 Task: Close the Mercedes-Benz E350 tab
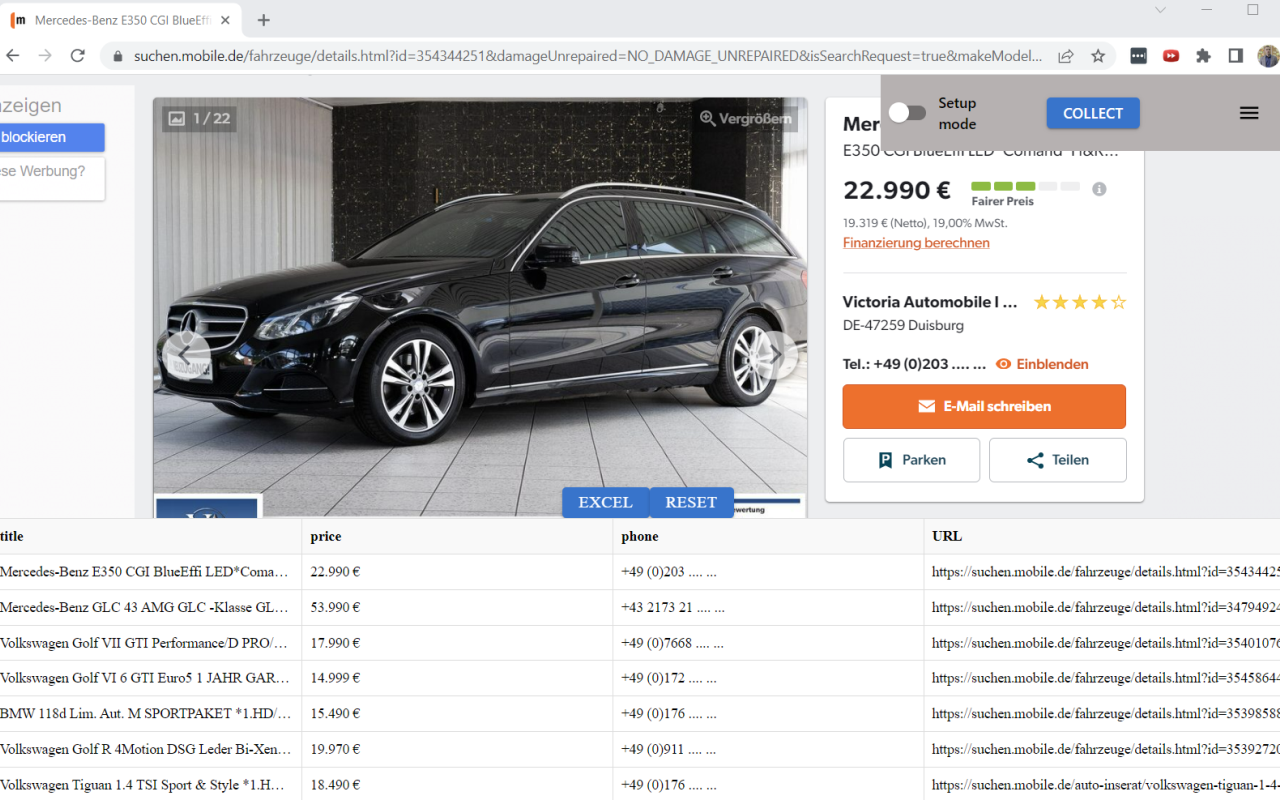click(x=226, y=20)
